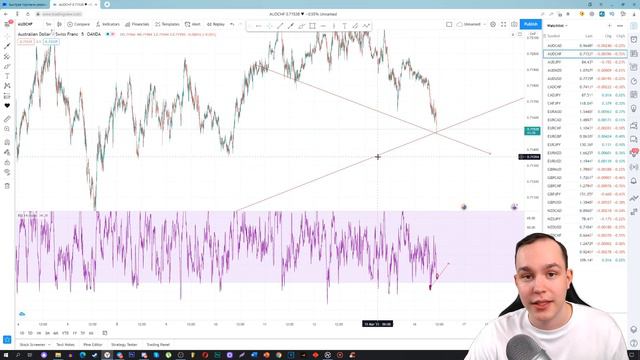Undo the last chart action
The height and width of the screenshot is (360, 640).
point(232,24)
